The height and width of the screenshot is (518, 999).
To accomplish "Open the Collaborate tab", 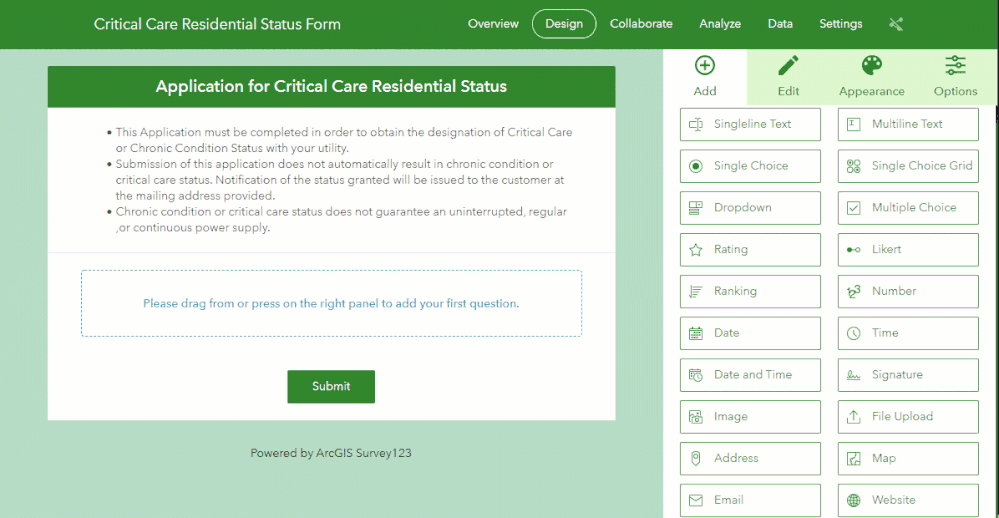I will coord(641,24).
